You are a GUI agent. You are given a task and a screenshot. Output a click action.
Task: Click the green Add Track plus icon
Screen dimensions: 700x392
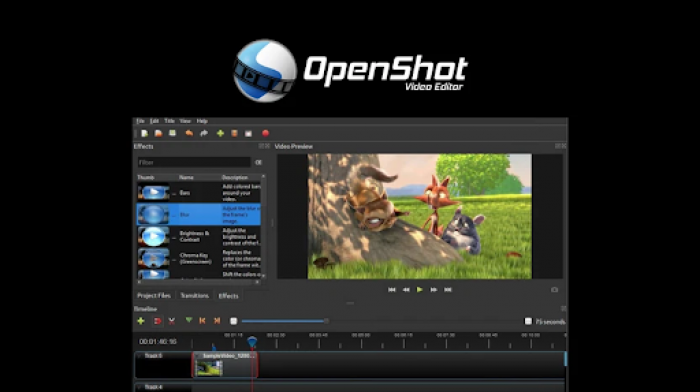click(x=141, y=321)
